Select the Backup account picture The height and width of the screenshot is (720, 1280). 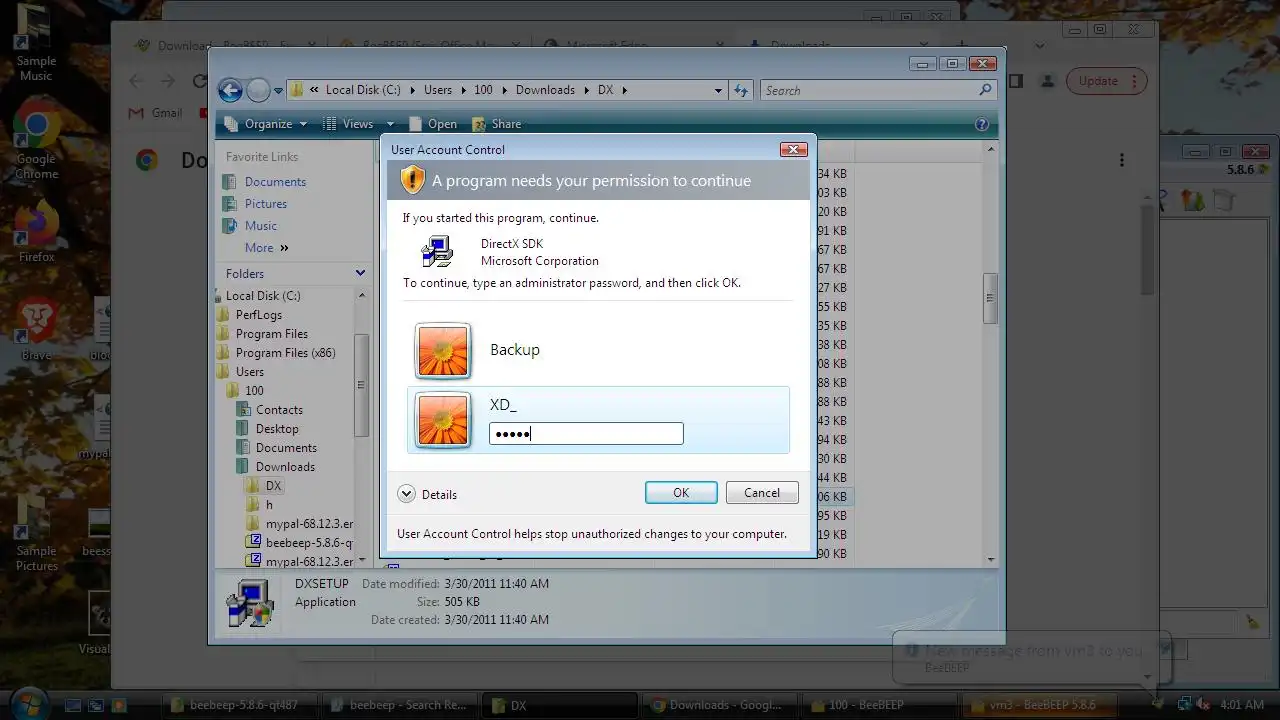443,351
